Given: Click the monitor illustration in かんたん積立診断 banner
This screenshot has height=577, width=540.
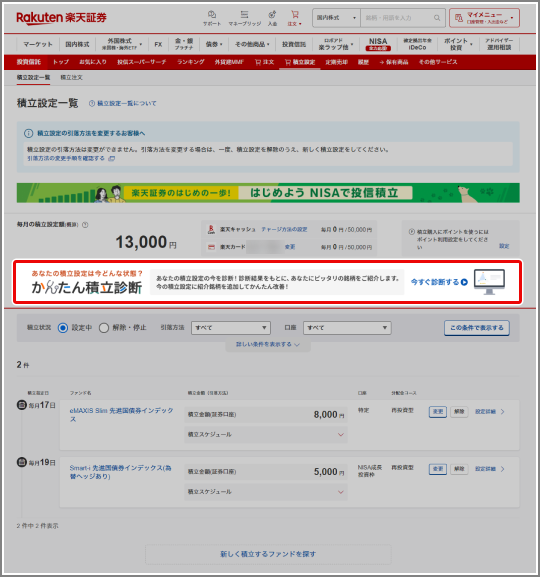Looking at the screenshot, I should tap(489, 282).
